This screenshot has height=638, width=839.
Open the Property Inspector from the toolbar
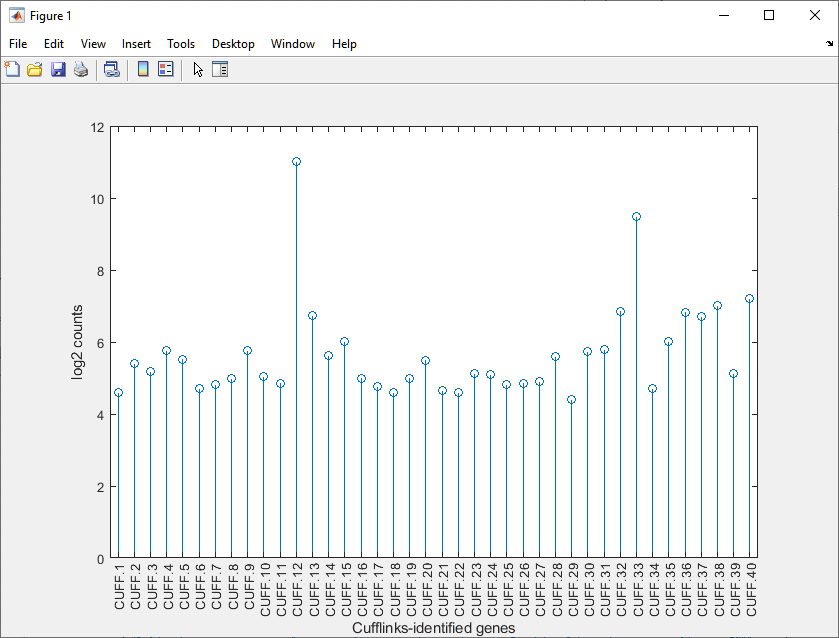point(220,69)
